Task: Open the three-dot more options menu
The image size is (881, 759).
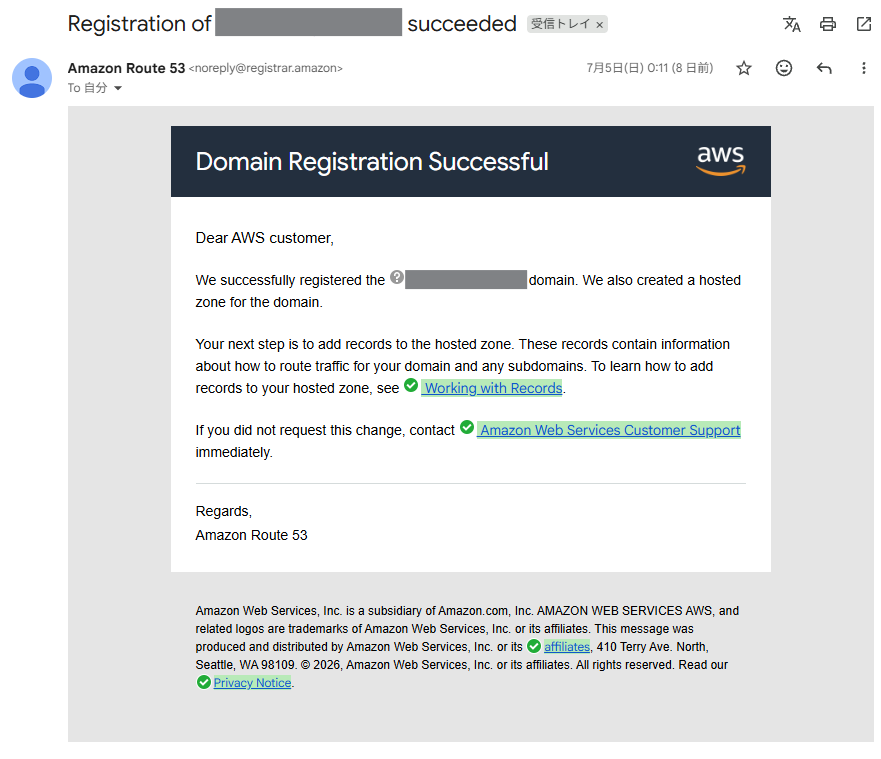Action: pyautogui.click(x=864, y=68)
